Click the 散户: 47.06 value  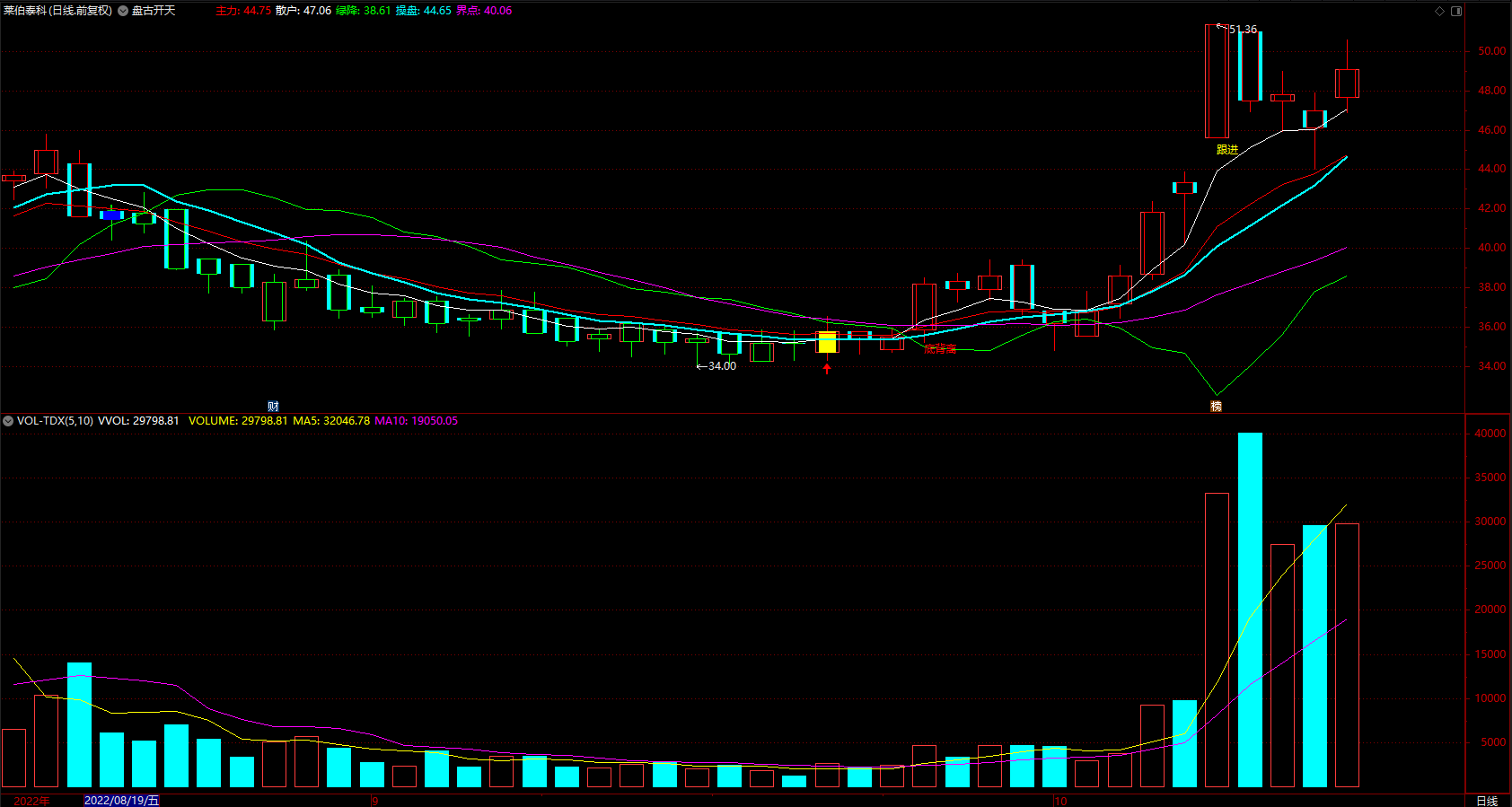(x=303, y=11)
